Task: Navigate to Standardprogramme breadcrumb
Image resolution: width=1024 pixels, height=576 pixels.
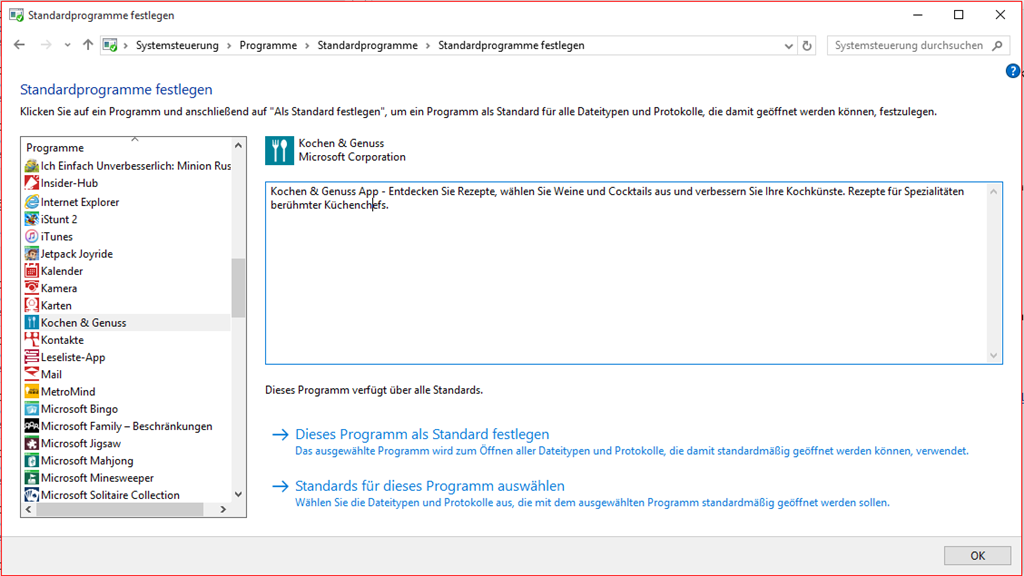Action: tap(367, 46)
